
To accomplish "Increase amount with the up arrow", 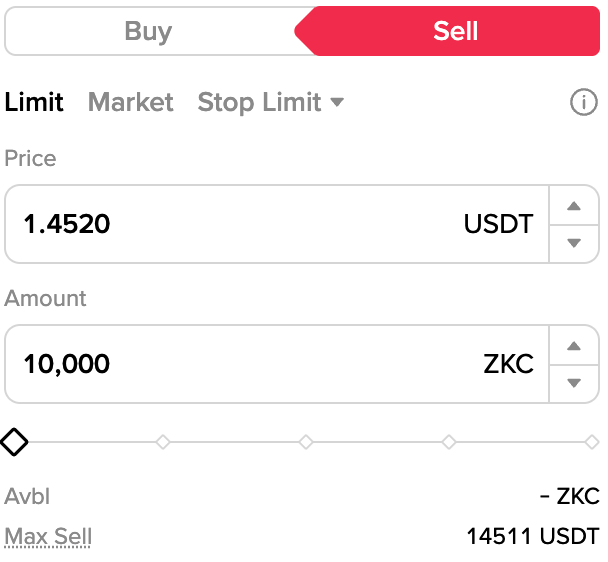I will (x=574, y=346).
